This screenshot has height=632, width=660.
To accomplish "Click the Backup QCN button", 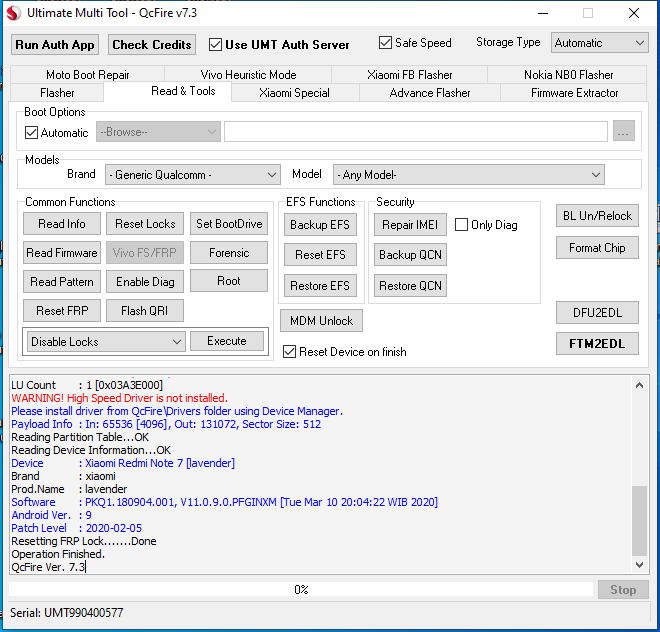I will pos(410,255).
